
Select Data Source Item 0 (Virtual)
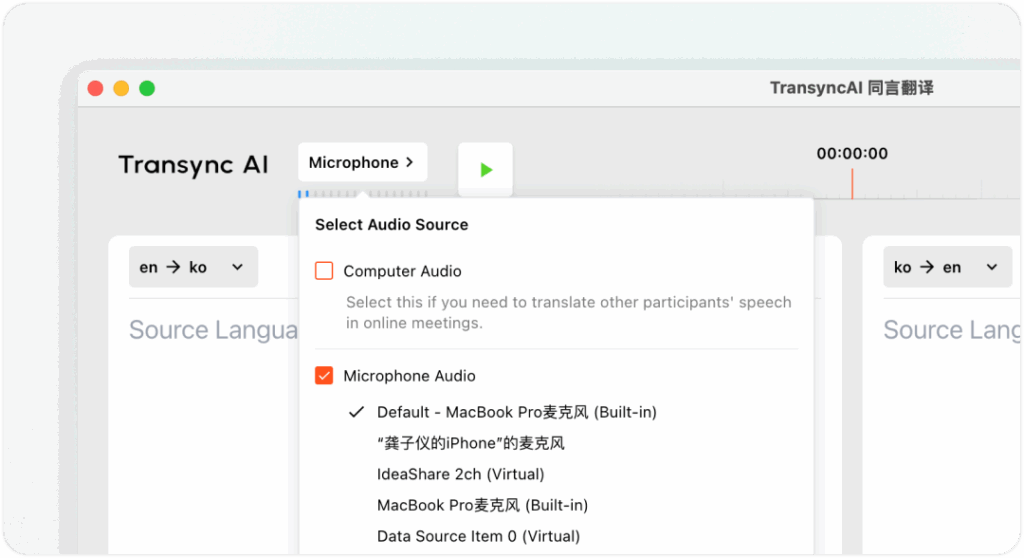tap(478, 536)
